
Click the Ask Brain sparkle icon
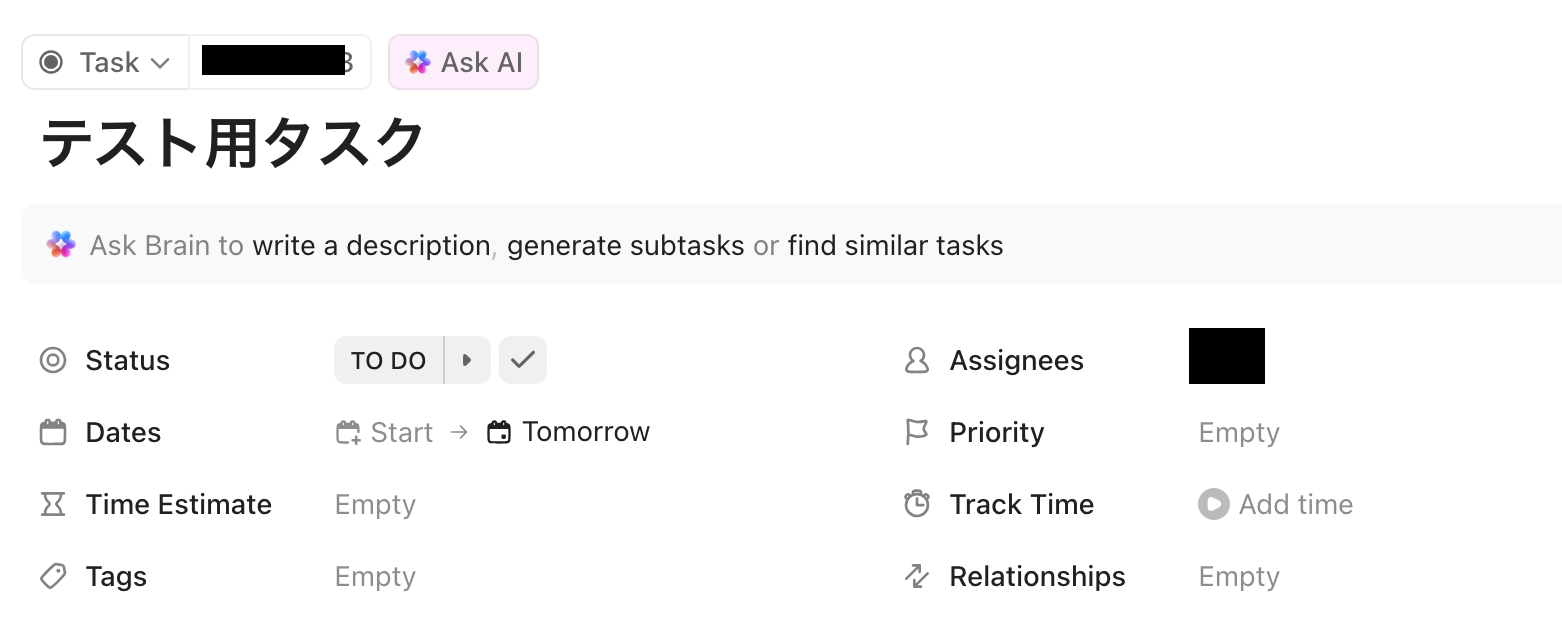pos(61,245)
